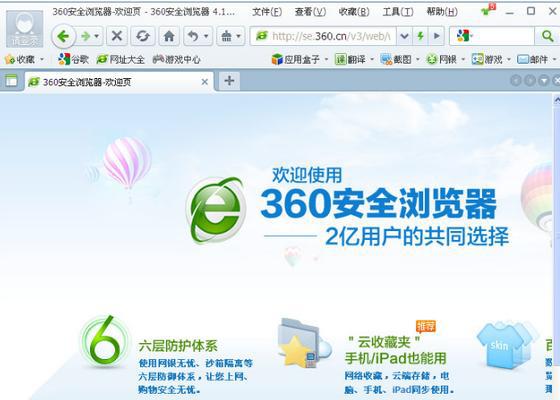Screen dimensions: 560x400
Task: Close the 360安全浏览器-欢迎页 tab
Action: click(205, 82)
